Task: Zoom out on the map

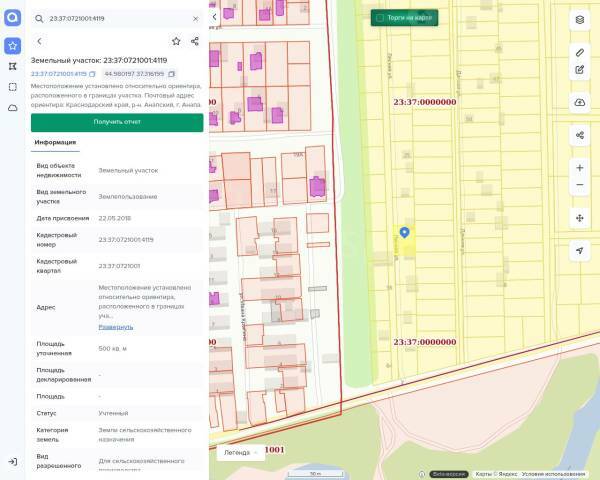Action: pyautogui.click(x=580, y=186)
